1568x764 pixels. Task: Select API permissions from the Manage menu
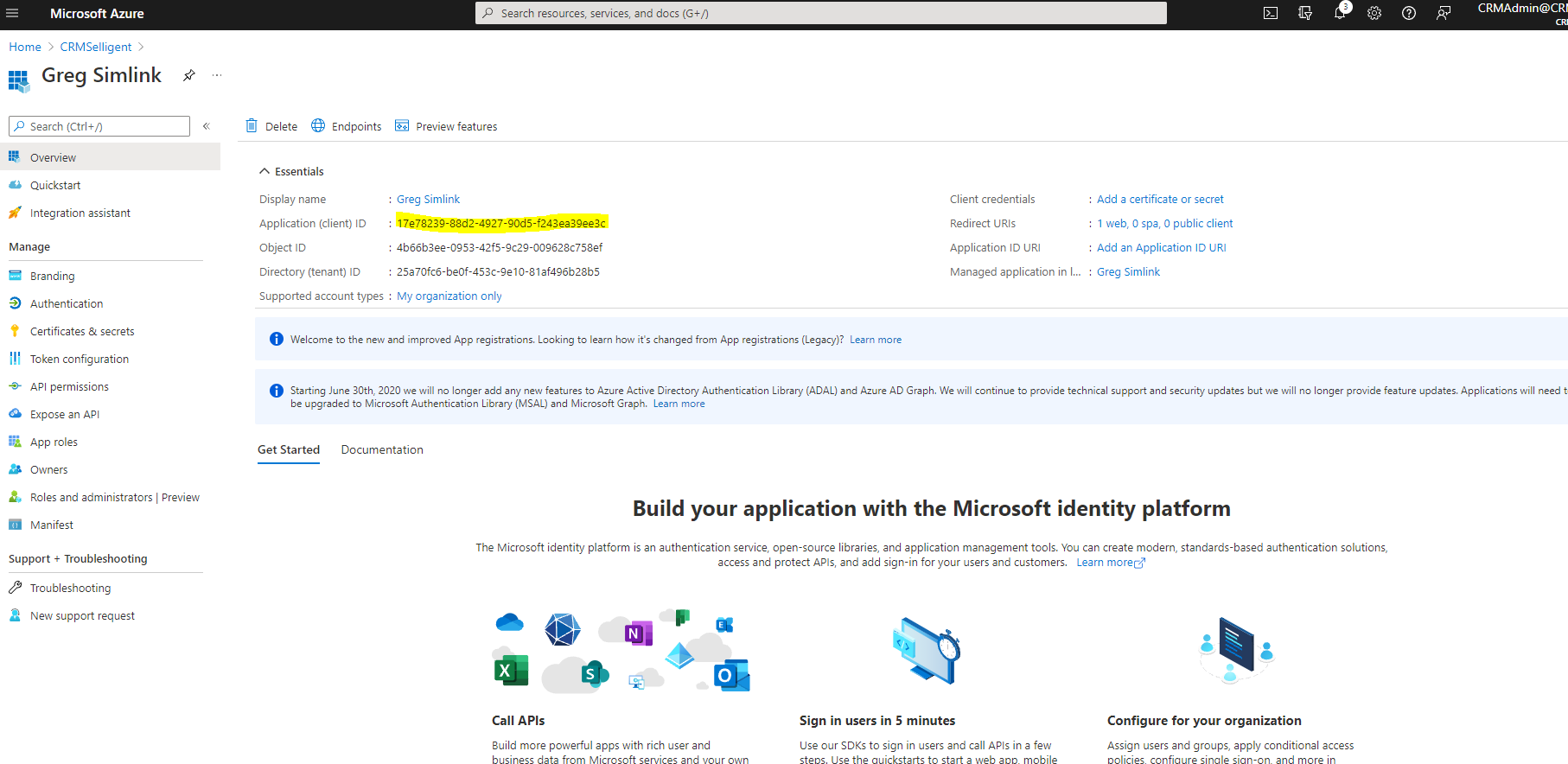[69, 386]
